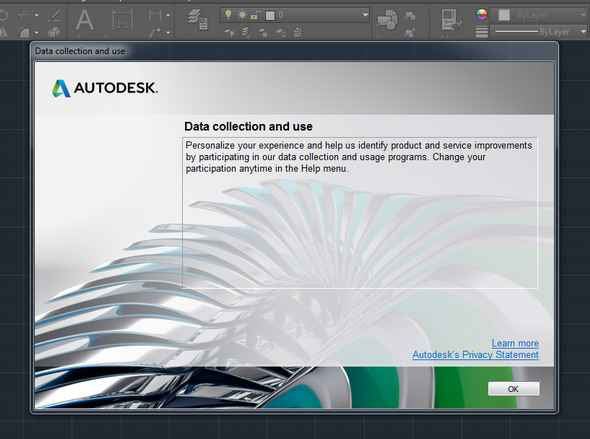
Task: Open the Table tool in the ribbon
Action: [123, 20]
